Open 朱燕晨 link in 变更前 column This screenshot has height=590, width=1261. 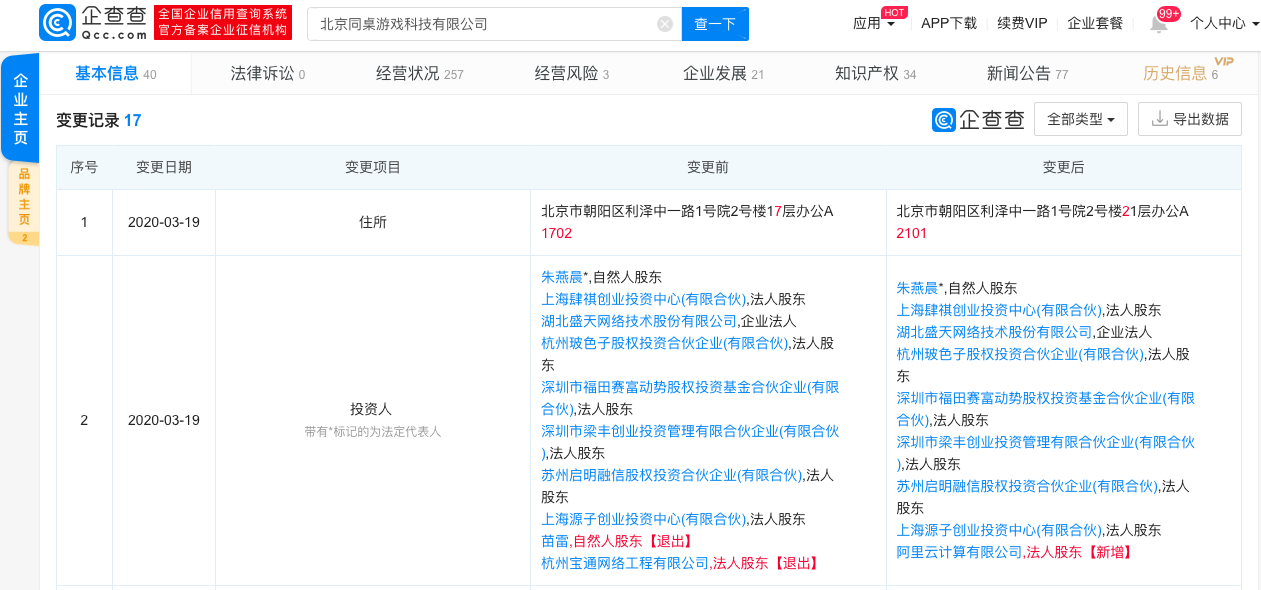click(x=562, y=277)
